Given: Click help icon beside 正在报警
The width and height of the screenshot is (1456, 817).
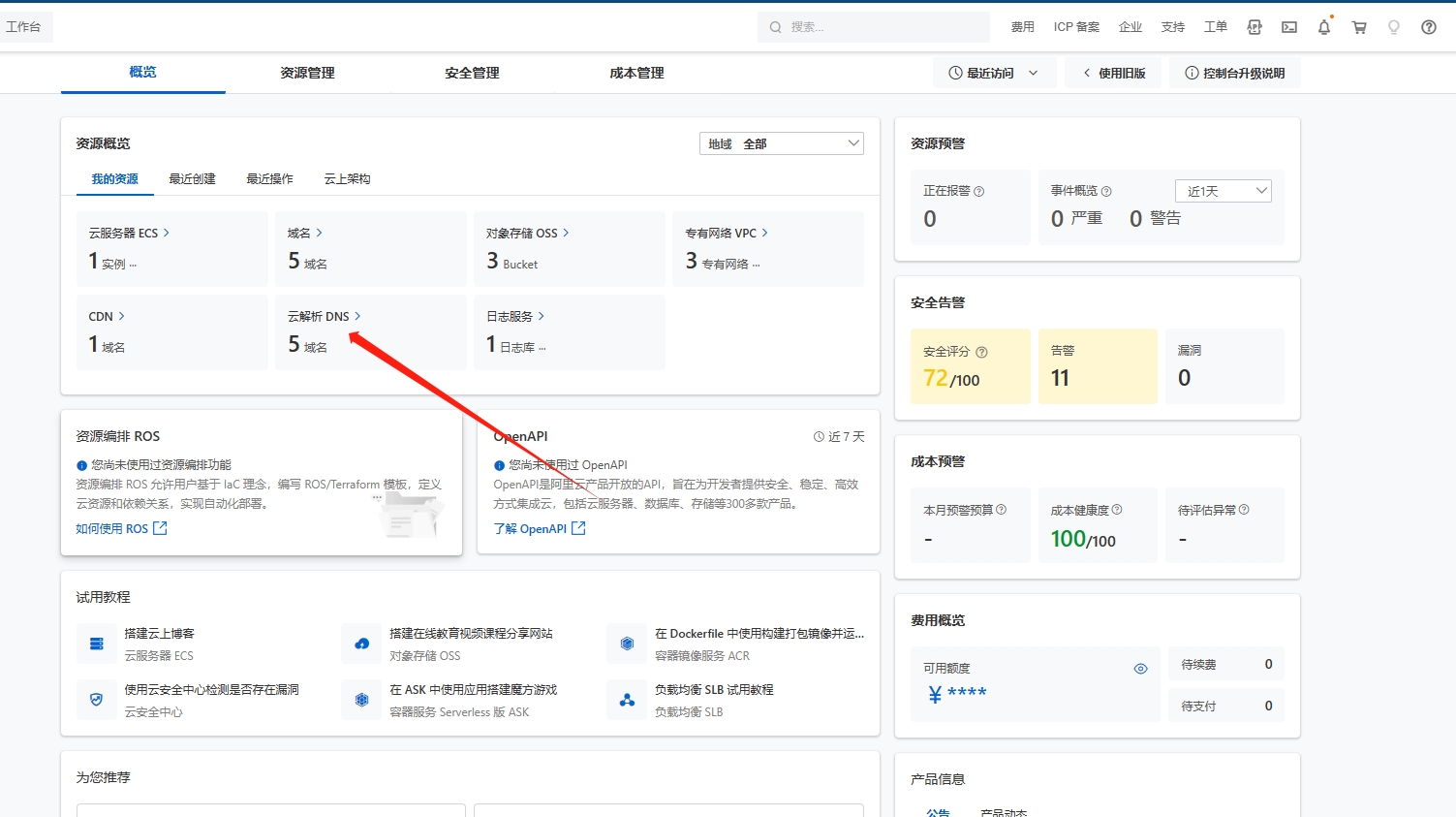Looking at the screenshot, I should click(x=978, y=191).
